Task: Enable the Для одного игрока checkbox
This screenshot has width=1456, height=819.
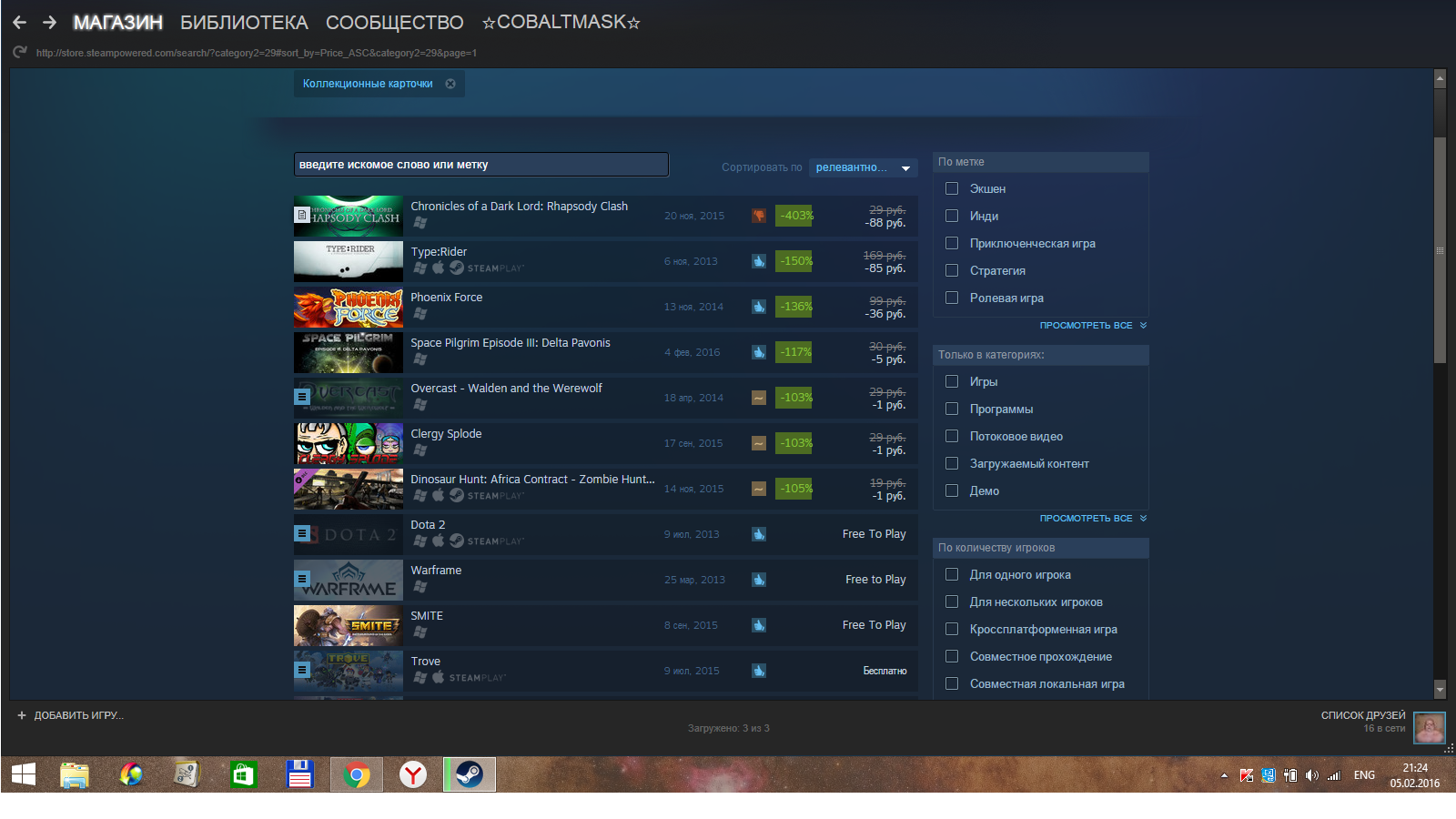Action: [952, 574]
